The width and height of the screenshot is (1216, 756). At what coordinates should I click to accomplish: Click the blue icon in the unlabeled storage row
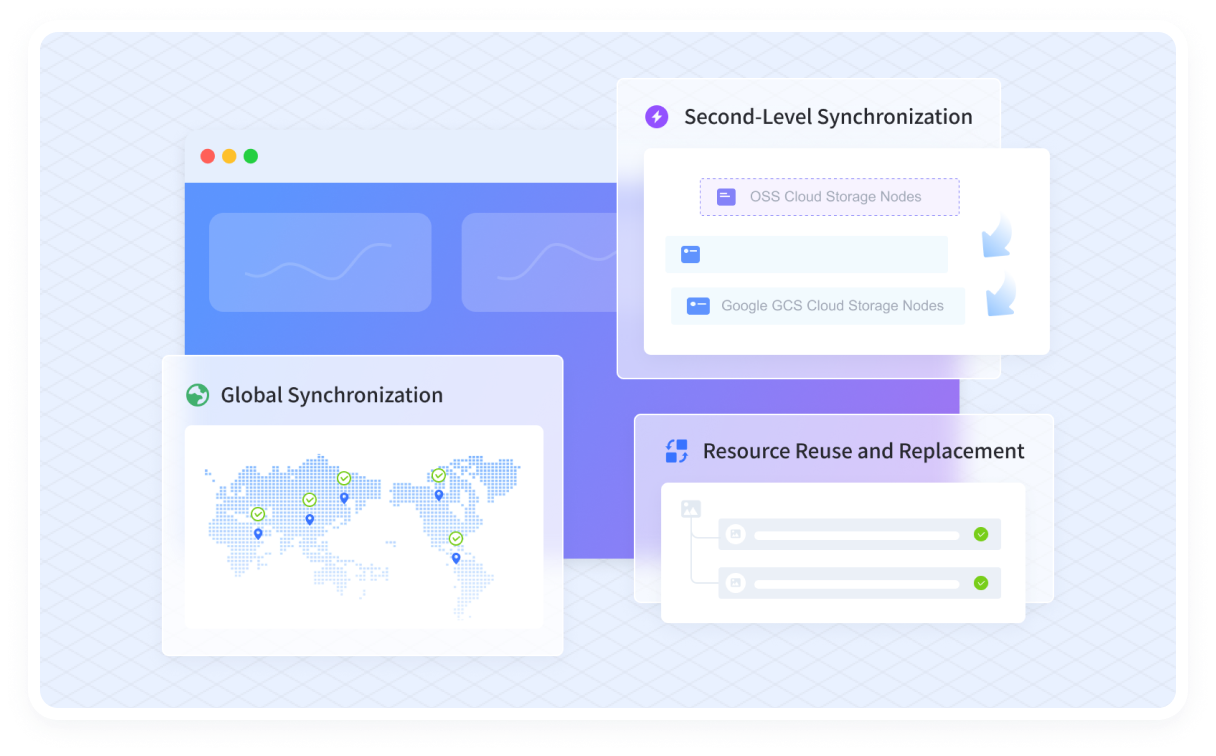pos(690,254)
